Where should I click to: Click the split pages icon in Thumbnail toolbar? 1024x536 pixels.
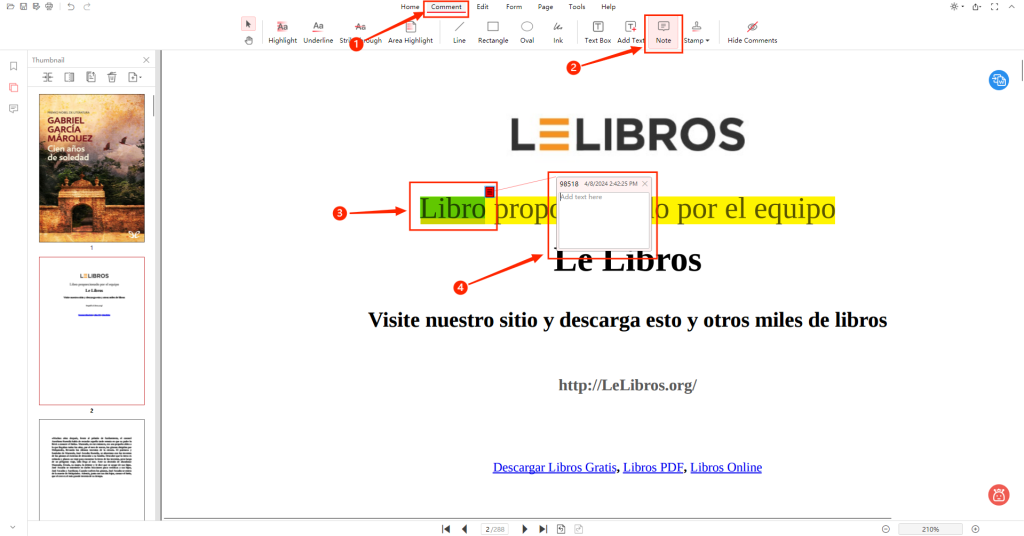[48, 77]
